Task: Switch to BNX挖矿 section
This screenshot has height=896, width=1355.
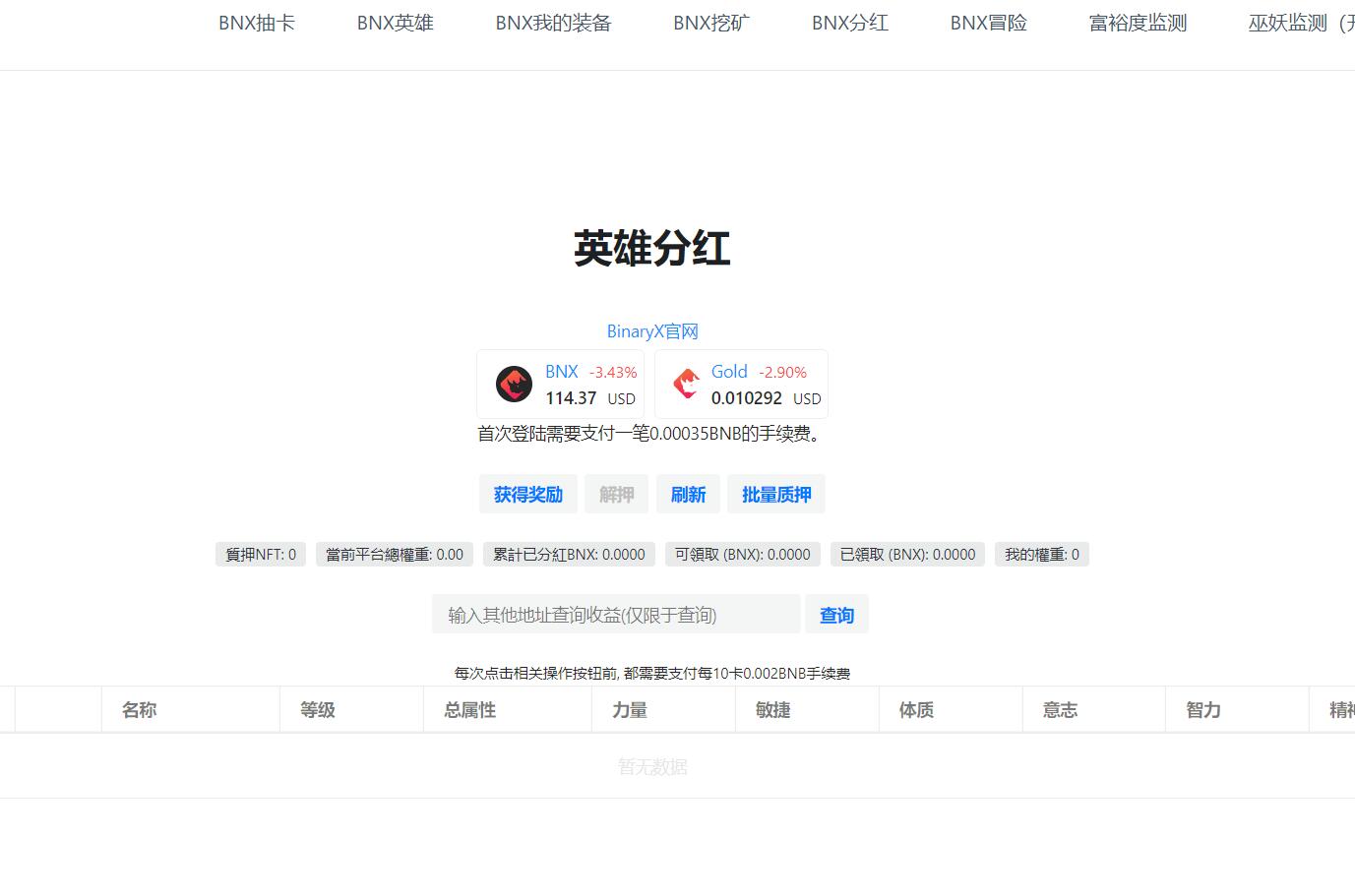Action: point(710,23)
